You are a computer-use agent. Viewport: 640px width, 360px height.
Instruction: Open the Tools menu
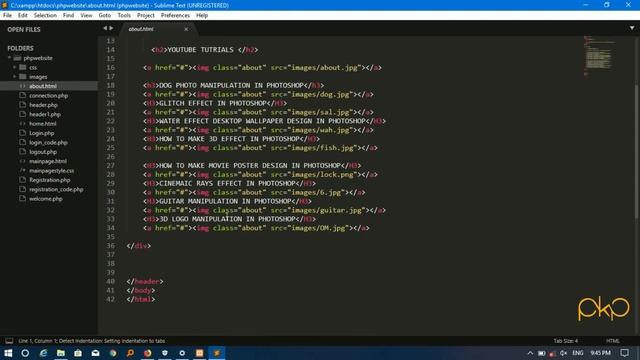(124, 15)
